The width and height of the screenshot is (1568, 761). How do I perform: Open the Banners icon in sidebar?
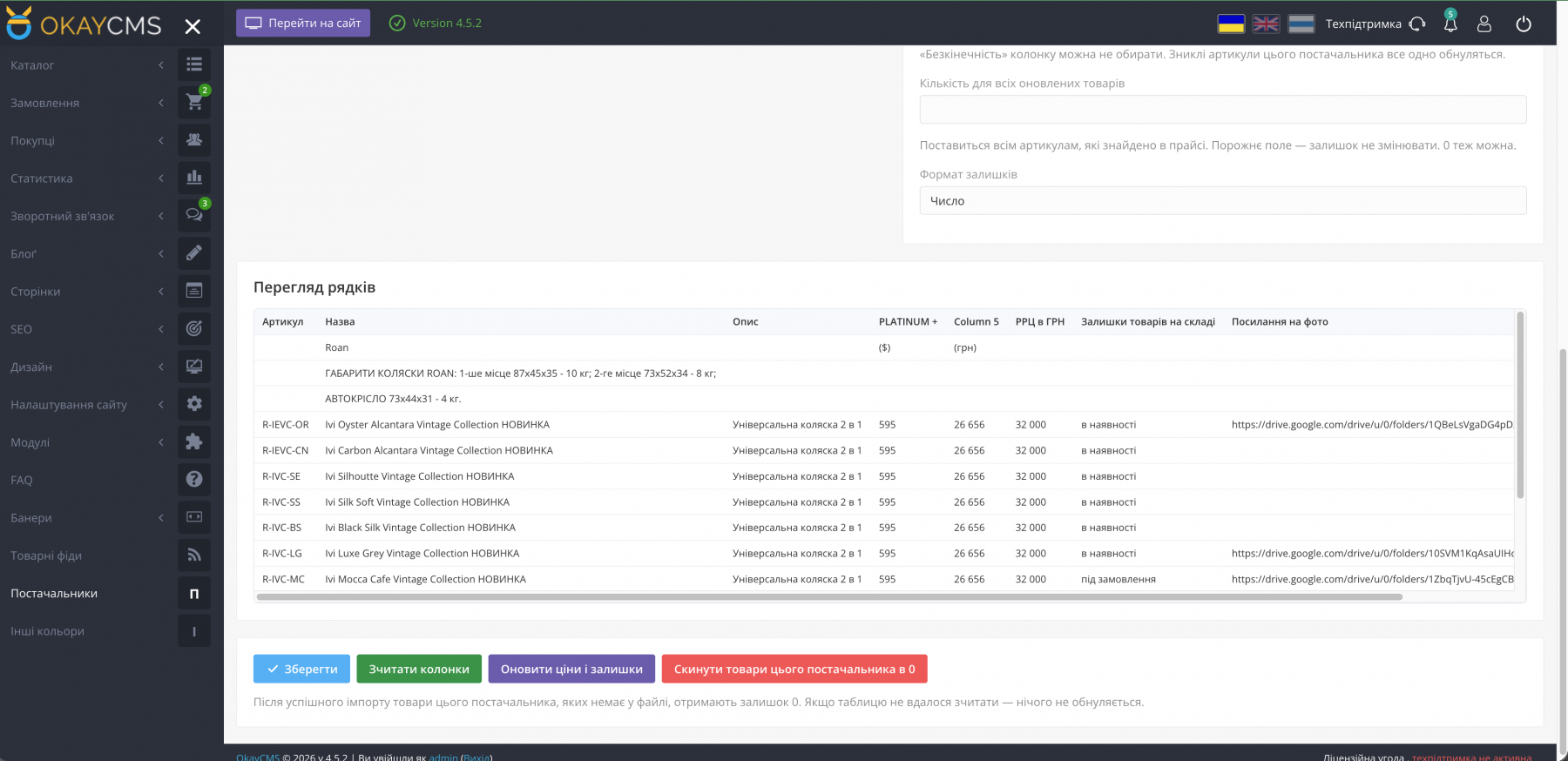(194, 517)
